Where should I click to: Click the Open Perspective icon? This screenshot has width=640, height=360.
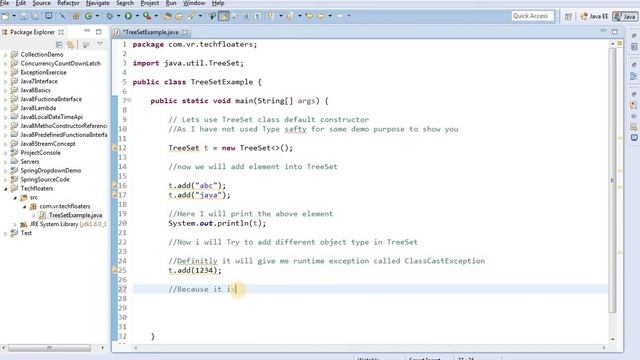pos(568,16)
